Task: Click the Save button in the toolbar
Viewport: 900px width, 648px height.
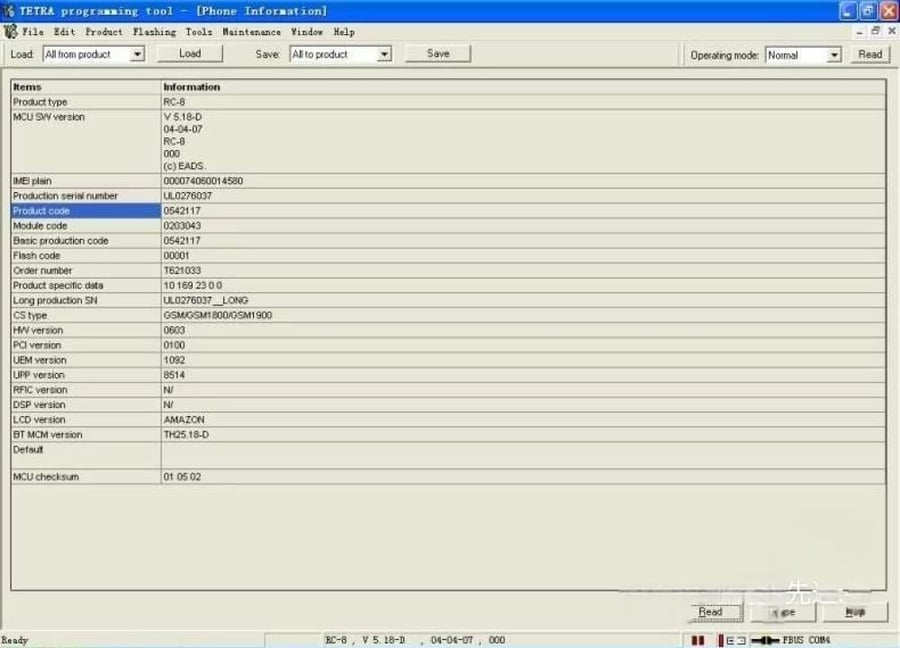Action: tap(438, 54)
